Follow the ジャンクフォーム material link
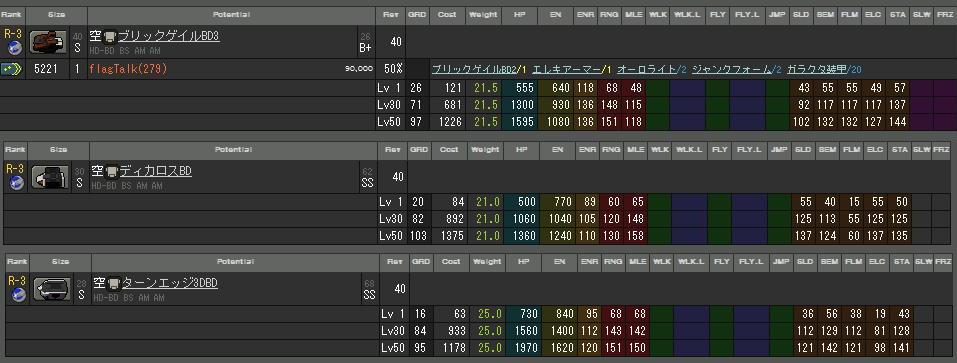The width and height of the screenshot is (957, 363). (731, 70)
